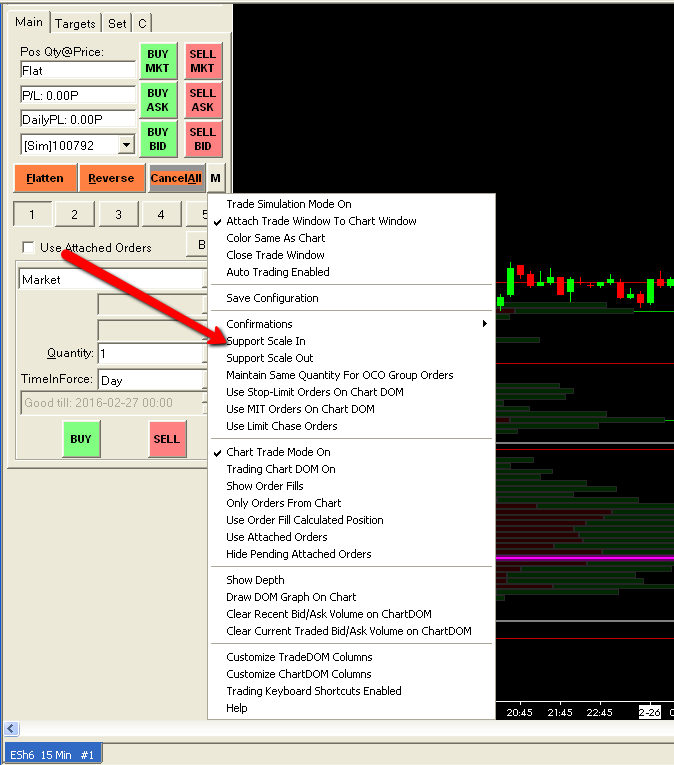
Task: Click the horizontal scrollbar left arrow
Action: [11, 729]
